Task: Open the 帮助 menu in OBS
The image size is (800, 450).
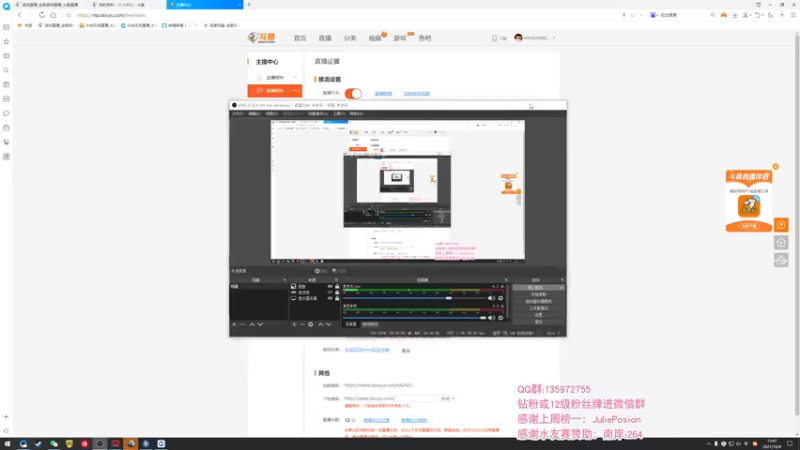Action: pyautogui.click(x=356, y=114)
